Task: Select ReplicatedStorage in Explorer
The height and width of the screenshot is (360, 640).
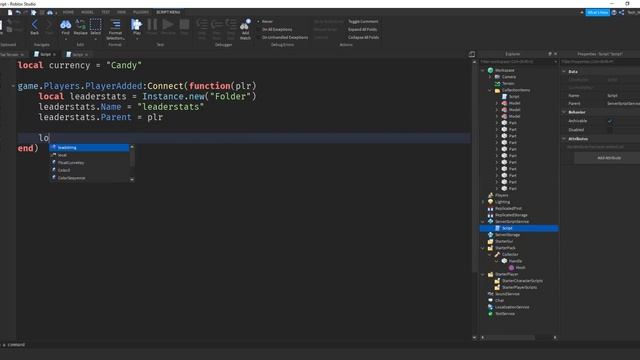Action: click(x=511, y=215)
